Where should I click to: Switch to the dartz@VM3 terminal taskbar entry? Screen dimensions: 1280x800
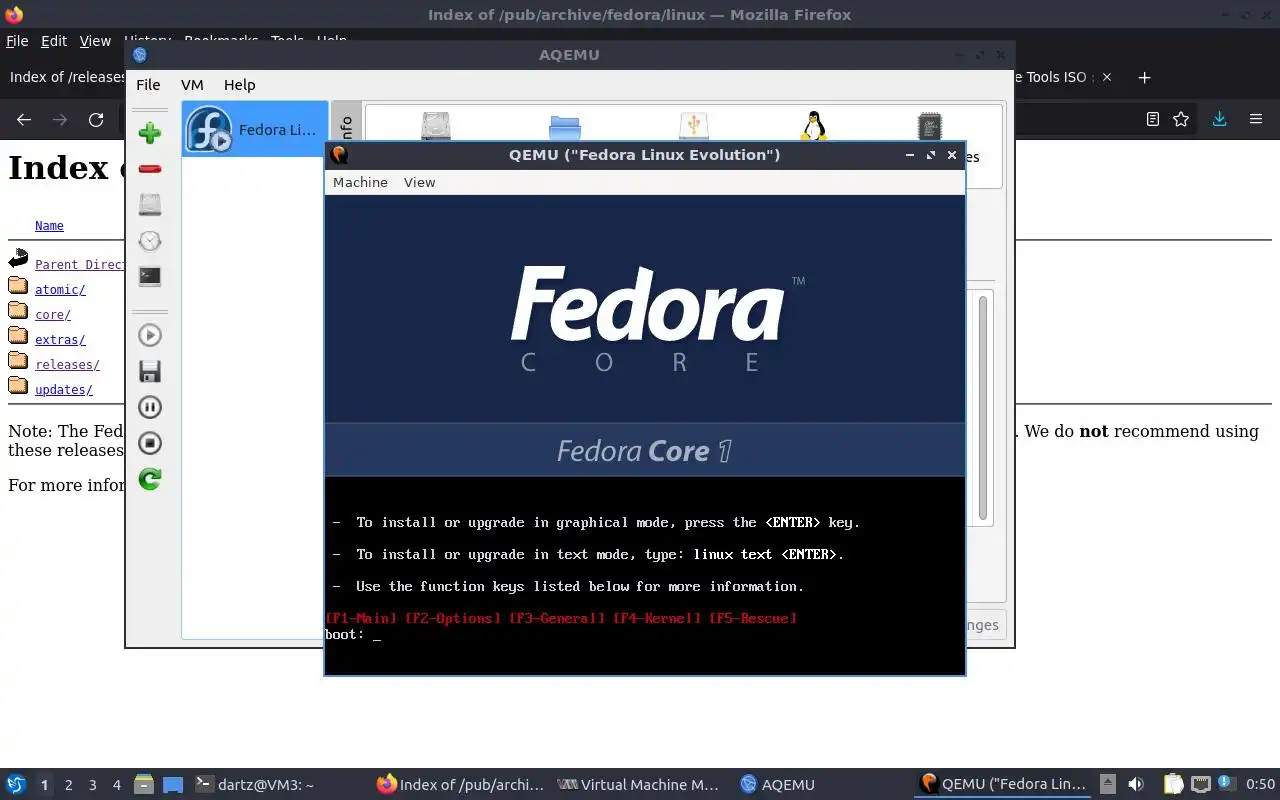point(254,785)
